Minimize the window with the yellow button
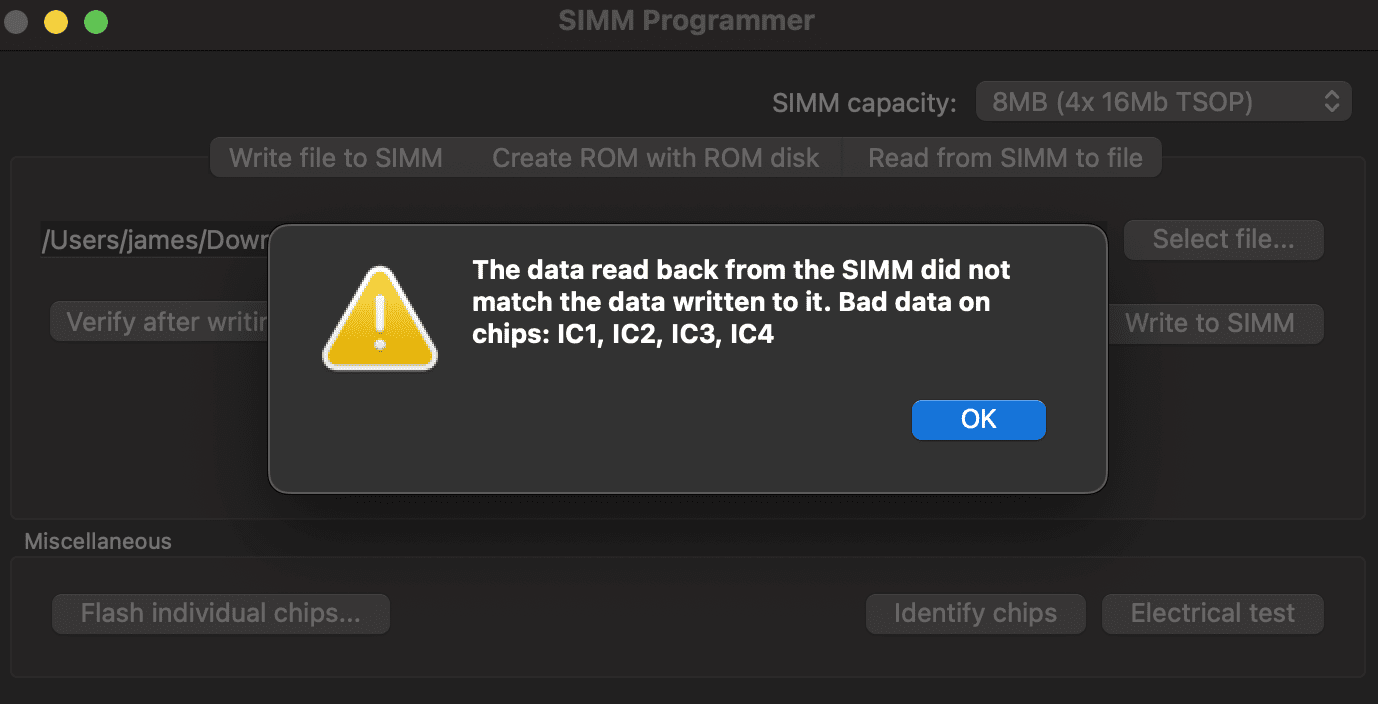The image size is (1378, 704). coord(56,21)
